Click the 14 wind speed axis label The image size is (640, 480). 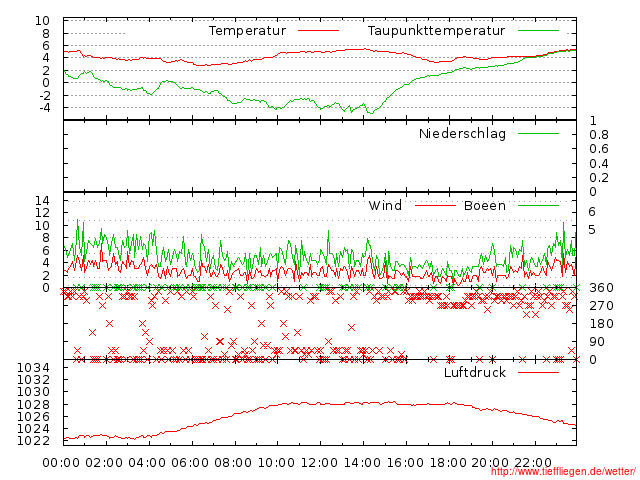(x=42, y=200)
